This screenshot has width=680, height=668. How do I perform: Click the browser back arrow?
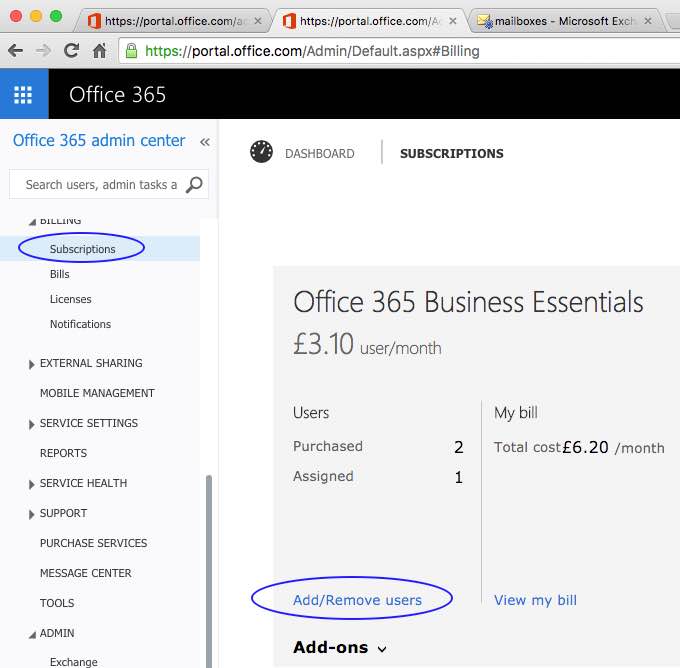(x=16, y=51)
